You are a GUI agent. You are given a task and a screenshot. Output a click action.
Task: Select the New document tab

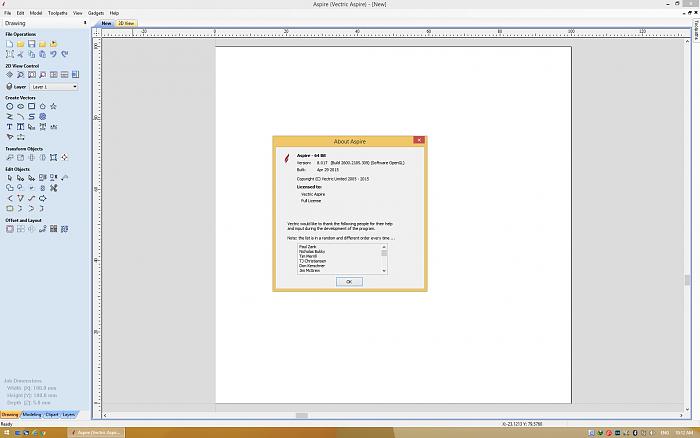(106, 23)
